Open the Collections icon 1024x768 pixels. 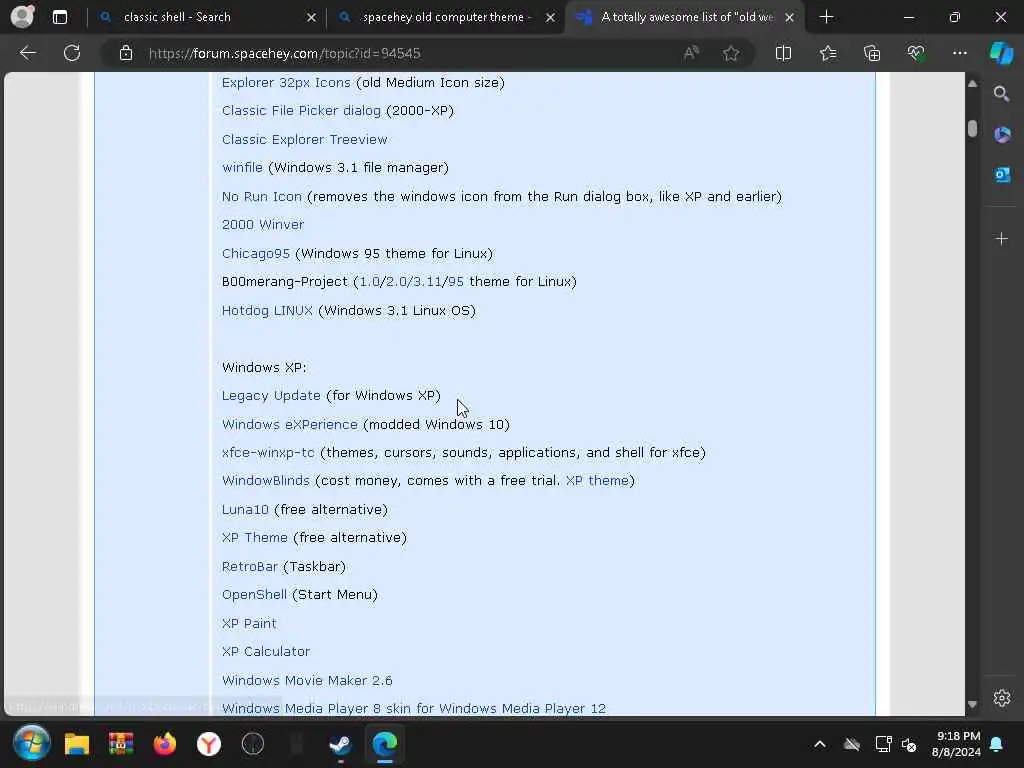tap(872, 53)
